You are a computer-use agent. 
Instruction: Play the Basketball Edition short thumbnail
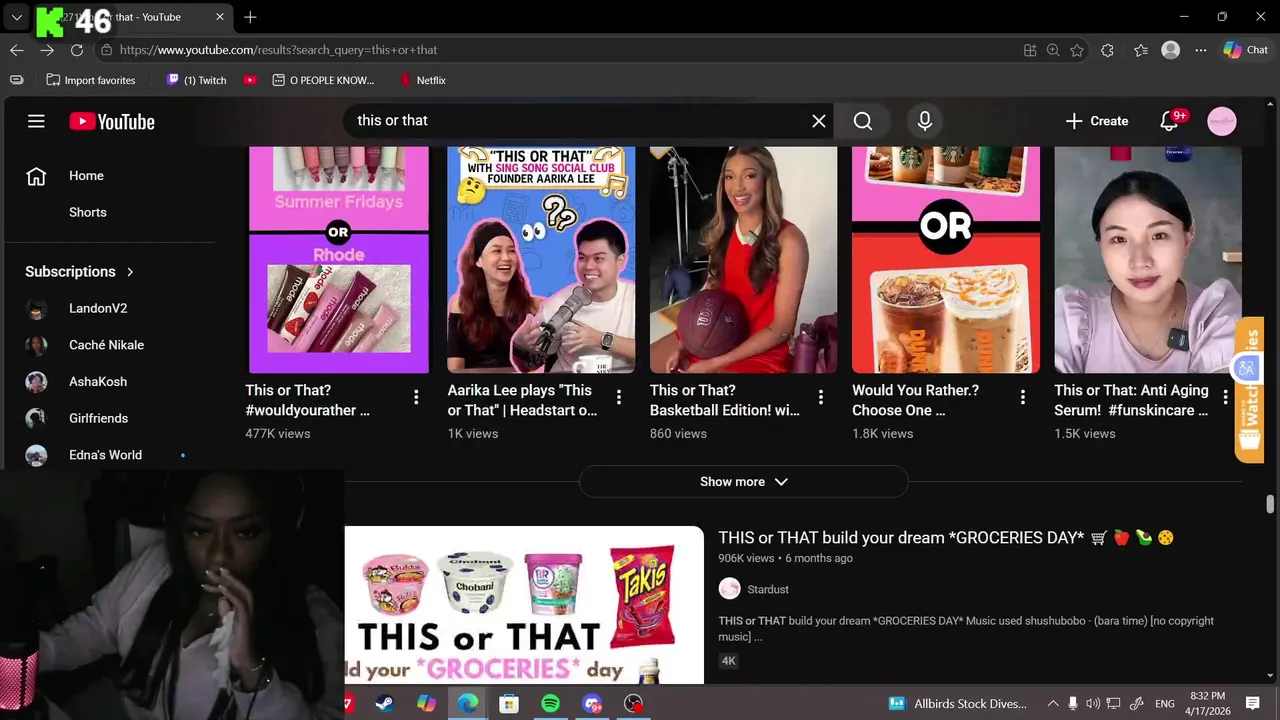[x=743, y=260]
